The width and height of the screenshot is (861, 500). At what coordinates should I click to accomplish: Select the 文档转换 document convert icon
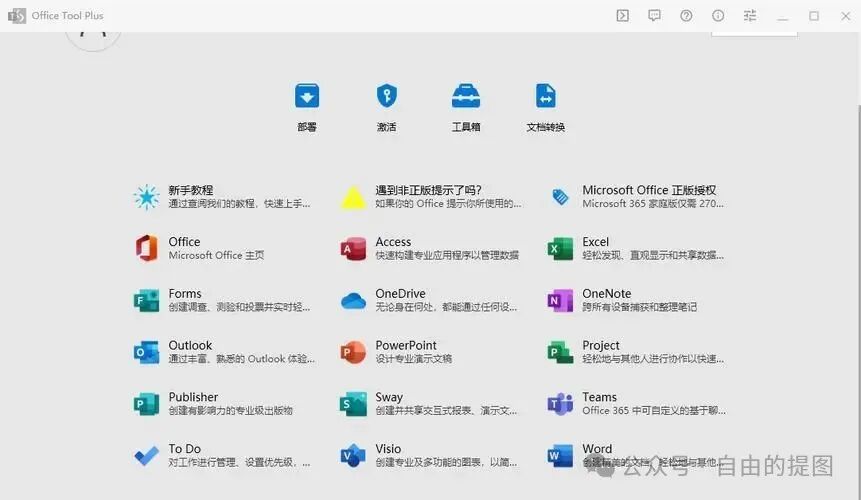[x=545, y=96]
